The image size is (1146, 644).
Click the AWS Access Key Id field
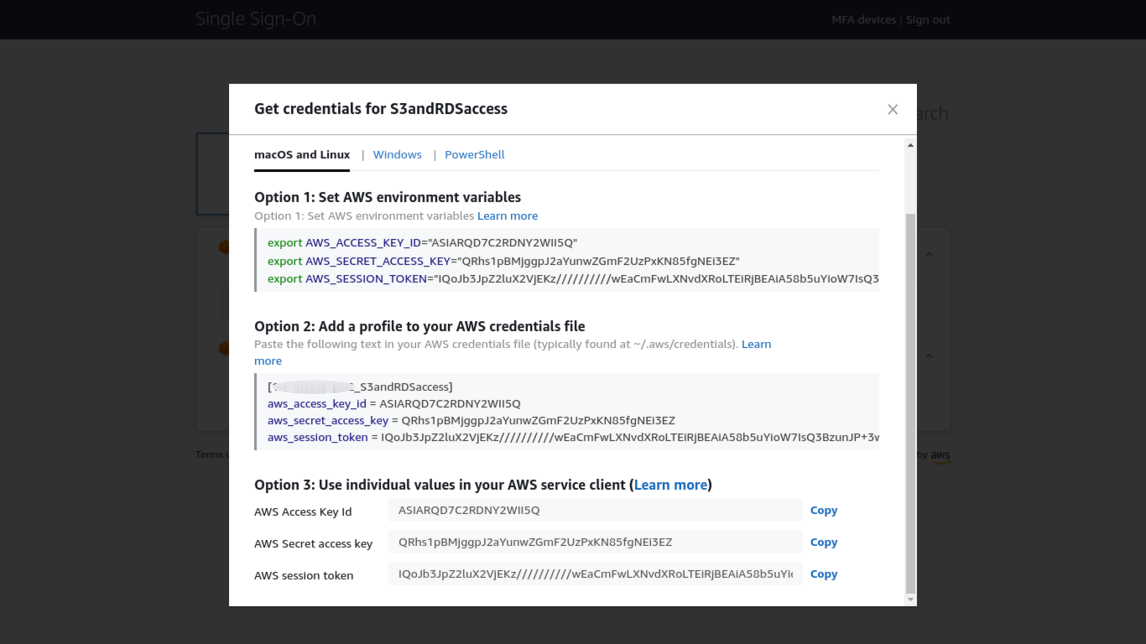(594, 510)
